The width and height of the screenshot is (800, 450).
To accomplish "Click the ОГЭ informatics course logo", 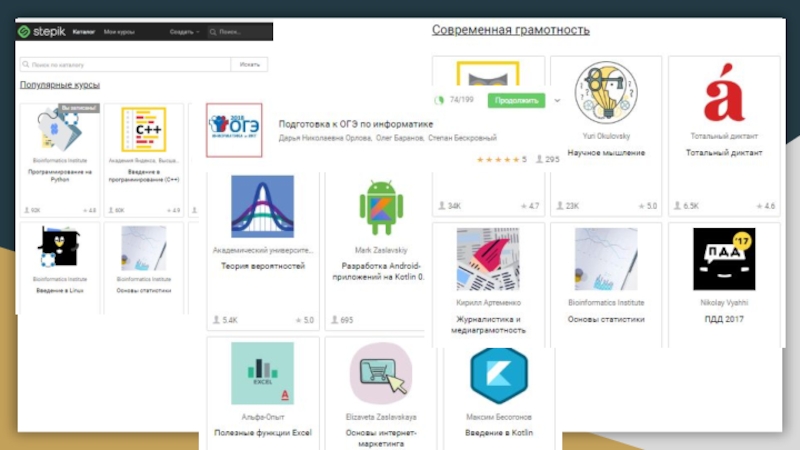I will [x=234, y=130].
